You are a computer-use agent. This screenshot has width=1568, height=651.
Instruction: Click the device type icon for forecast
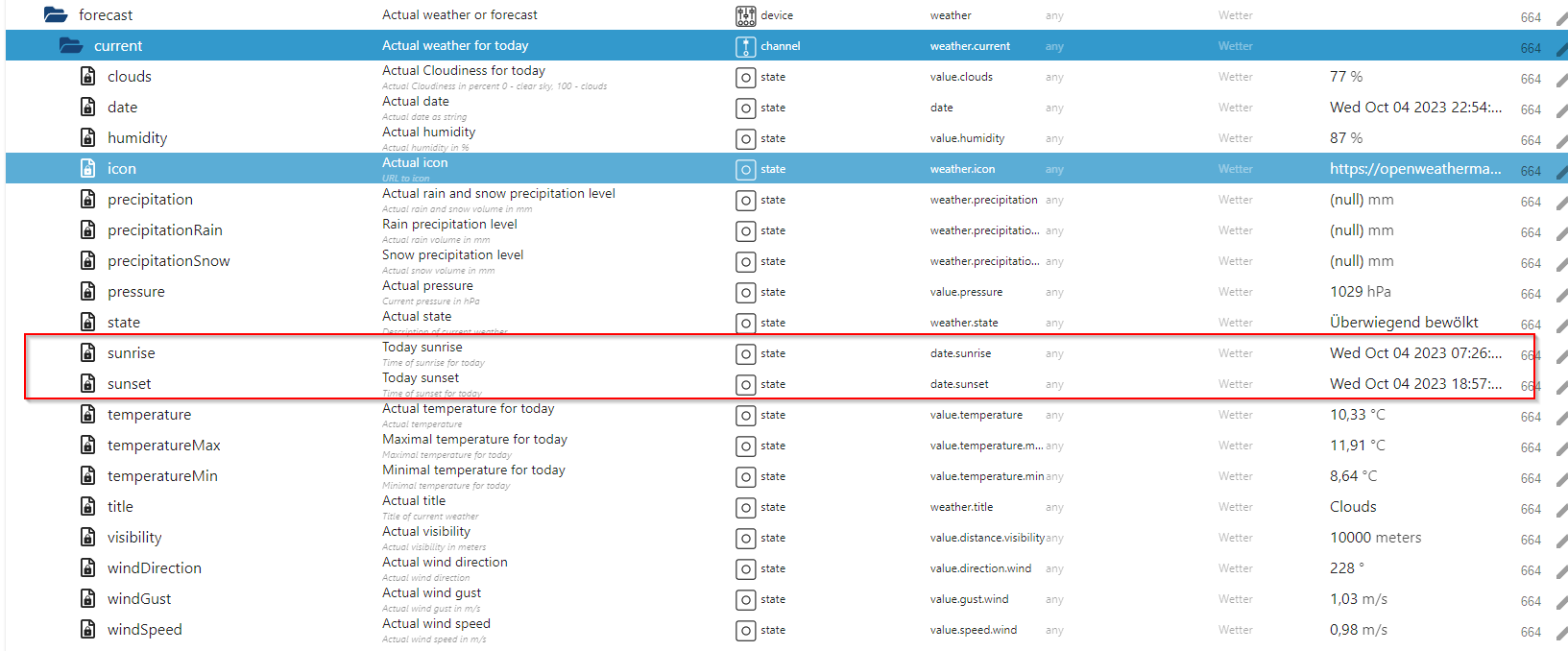tap(746, 15)
